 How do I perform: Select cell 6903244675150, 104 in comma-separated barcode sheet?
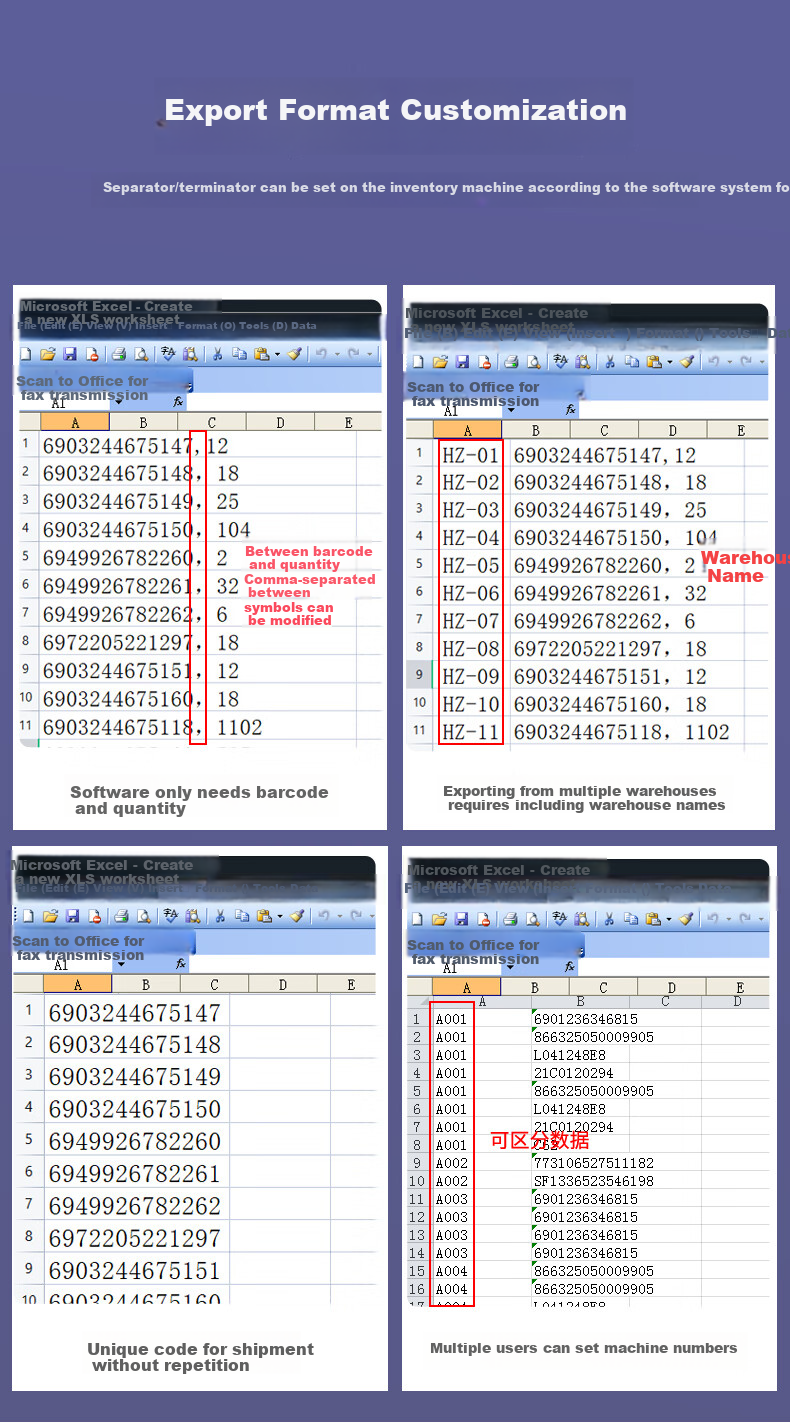[146, 530]
